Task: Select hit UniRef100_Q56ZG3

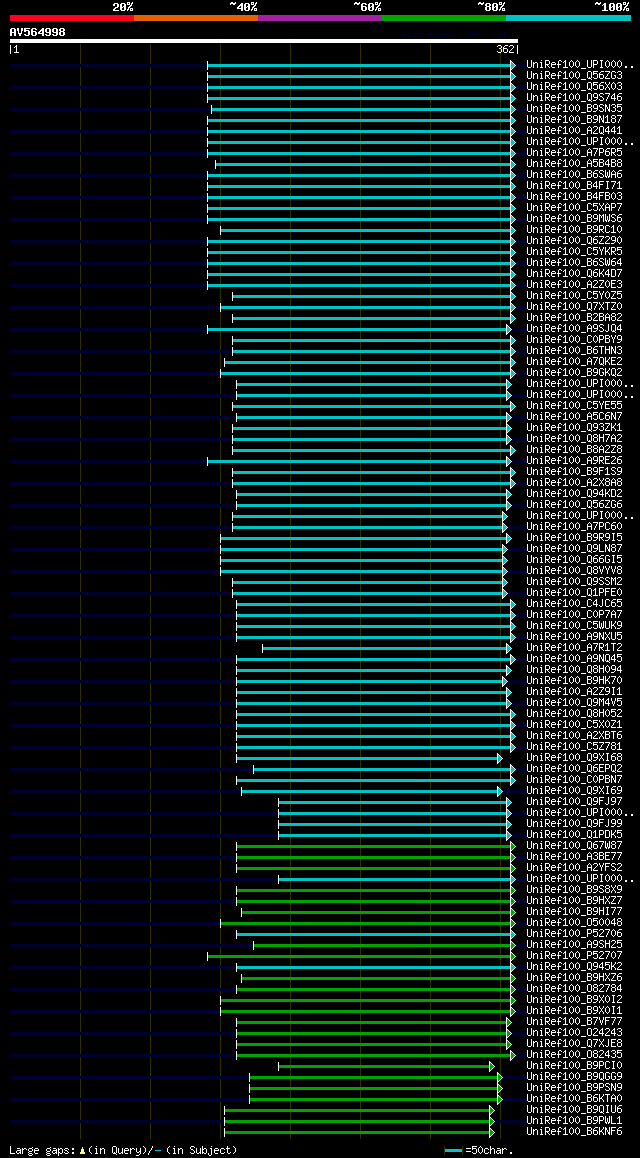Action: coord(574,75)
